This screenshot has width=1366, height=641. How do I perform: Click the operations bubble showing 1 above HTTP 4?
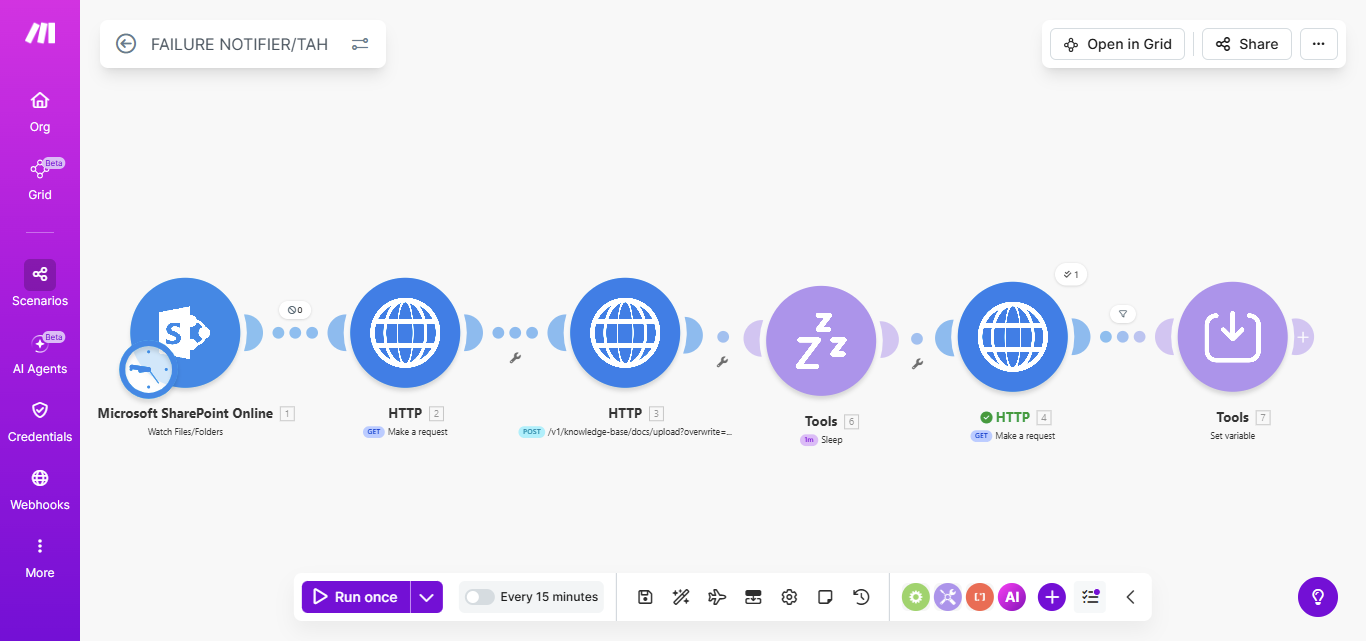pos(1072,274)
